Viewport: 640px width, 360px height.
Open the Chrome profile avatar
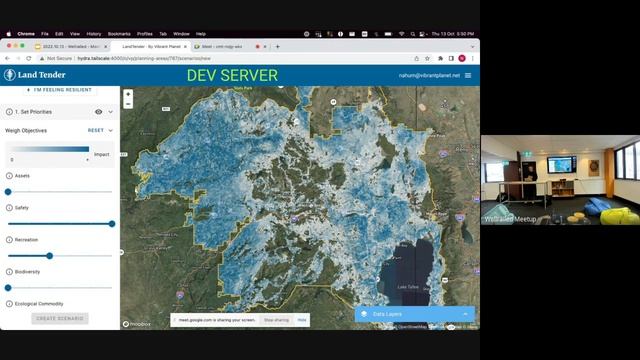click(462, 58)
